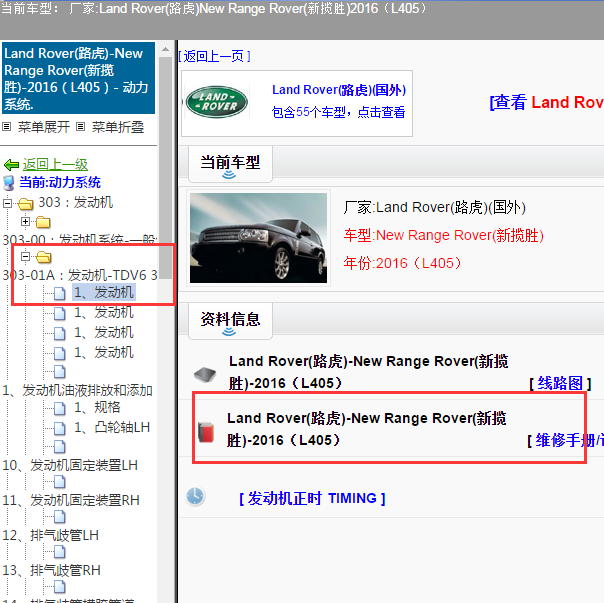Select the 当前车型 tab
Viewport: 604px width, 603px height.
click(x=230, y=164)
